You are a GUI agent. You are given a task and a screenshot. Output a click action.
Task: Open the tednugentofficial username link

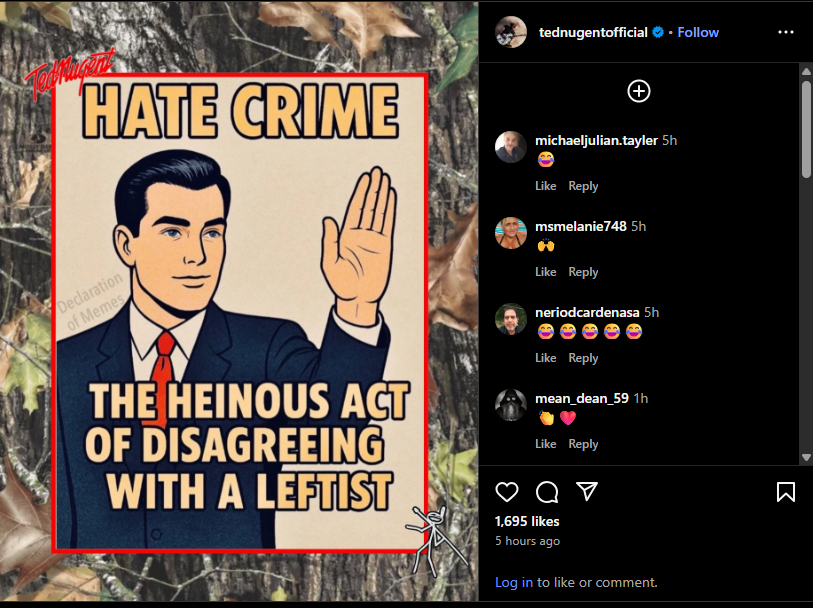click(593, 32)
